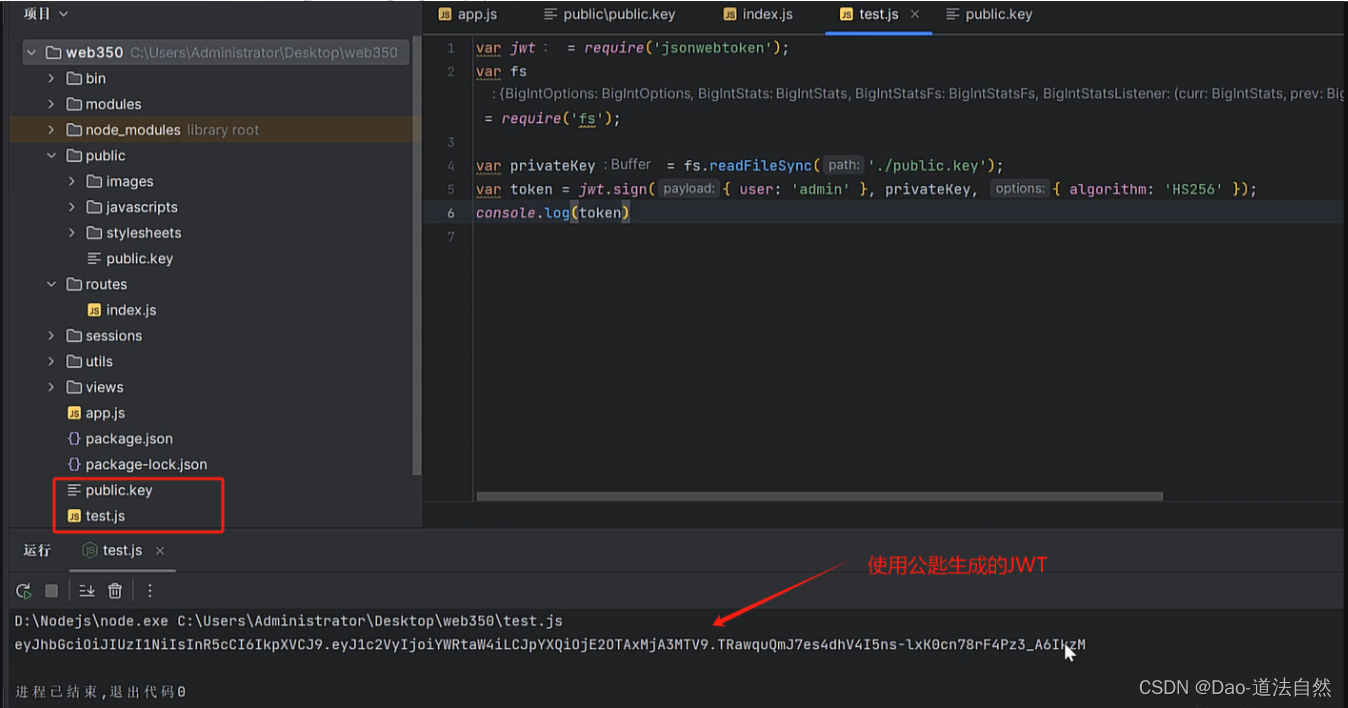Click the images folder icon
The image size is (1348, 708).
(x=95, y=182)
